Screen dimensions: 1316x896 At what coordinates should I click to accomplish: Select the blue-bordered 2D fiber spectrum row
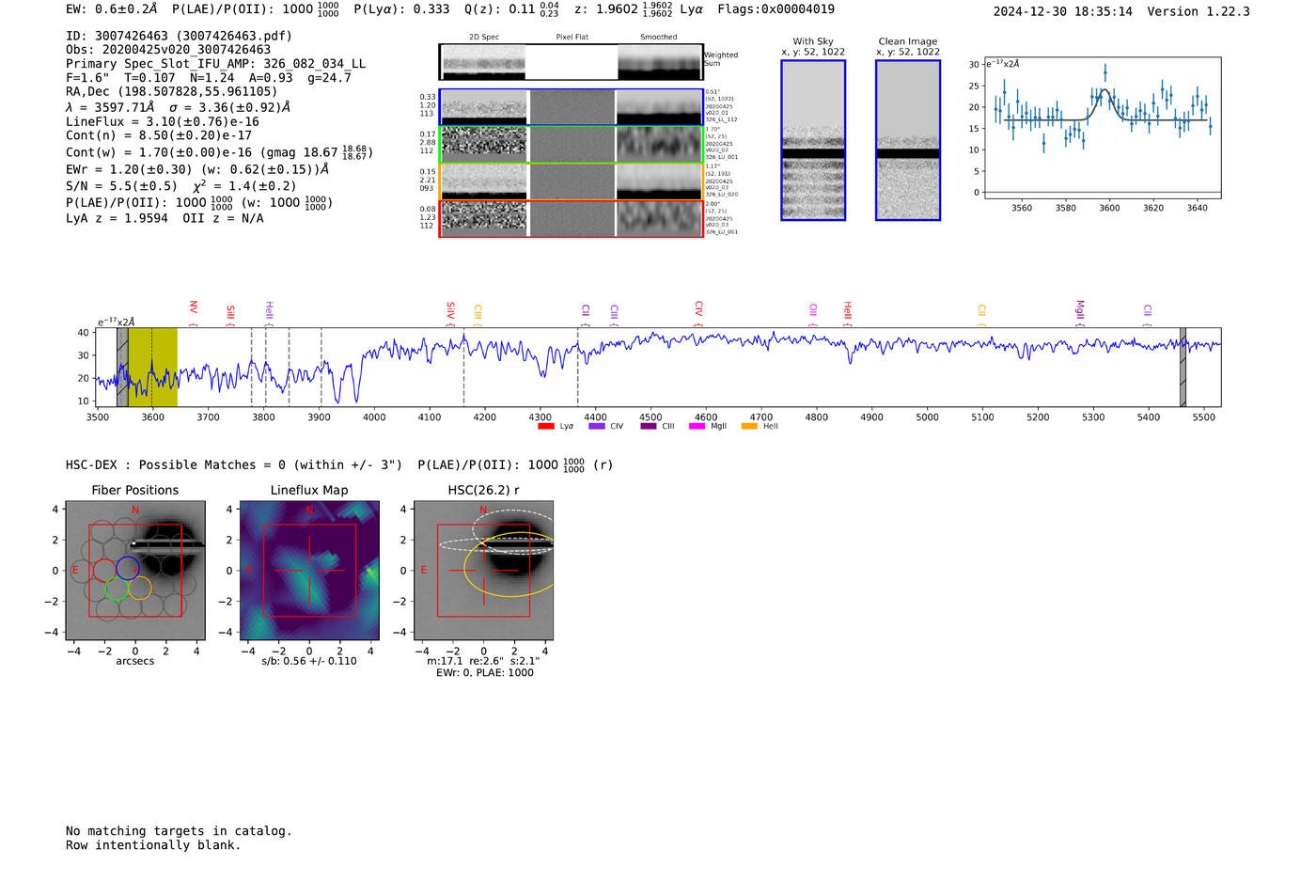tap(572, 107)
